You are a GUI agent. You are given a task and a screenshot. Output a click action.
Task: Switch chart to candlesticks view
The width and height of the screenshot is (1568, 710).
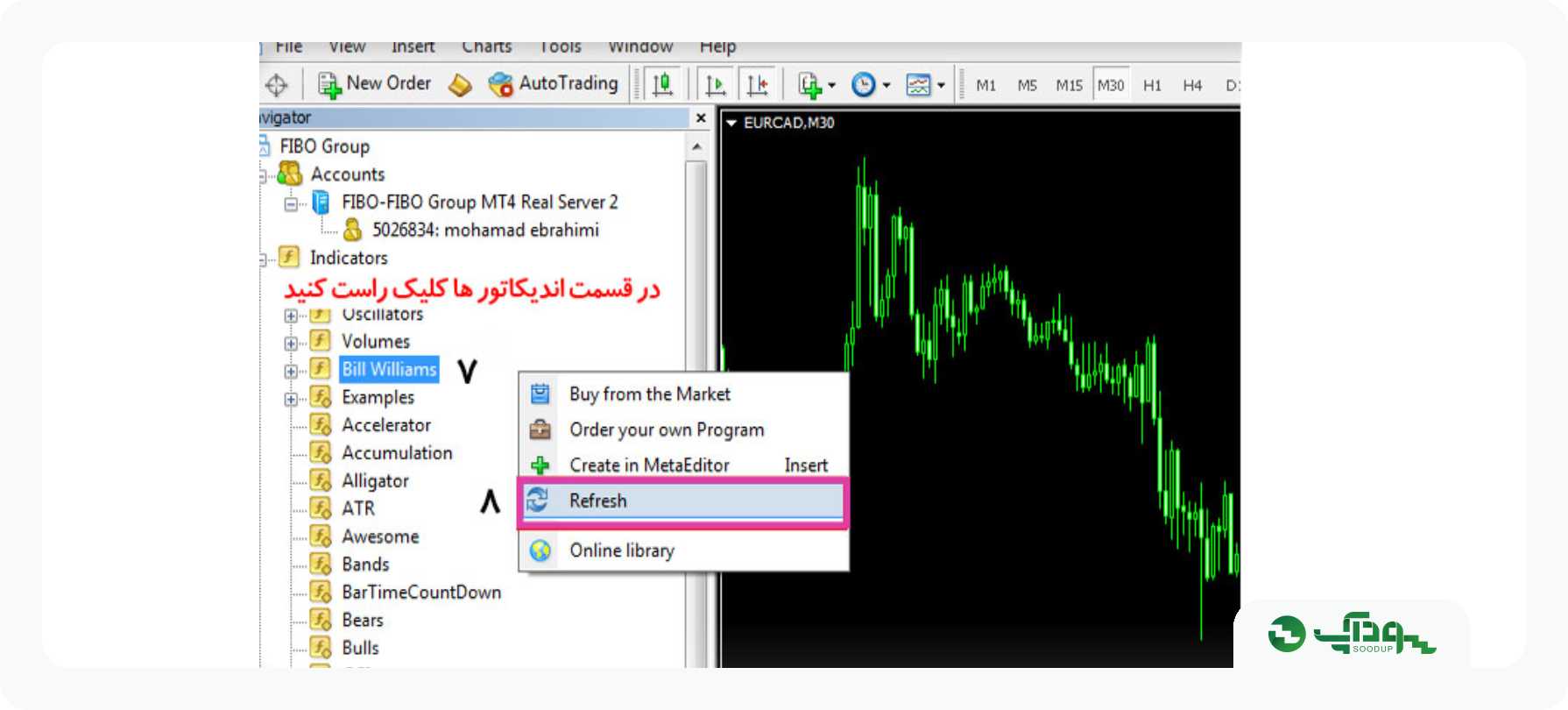click(663, 85)
